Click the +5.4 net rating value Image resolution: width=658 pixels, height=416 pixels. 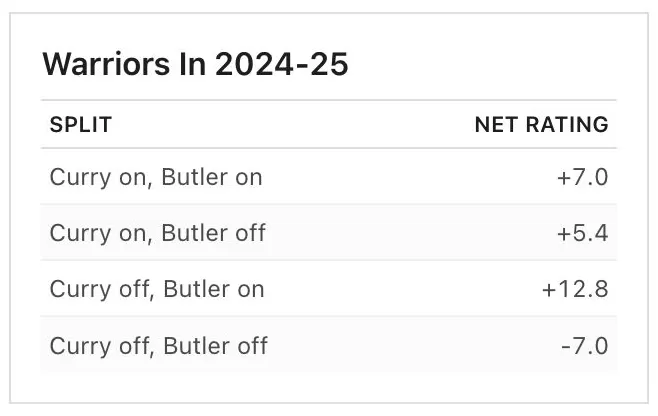(x=583, y=234)
